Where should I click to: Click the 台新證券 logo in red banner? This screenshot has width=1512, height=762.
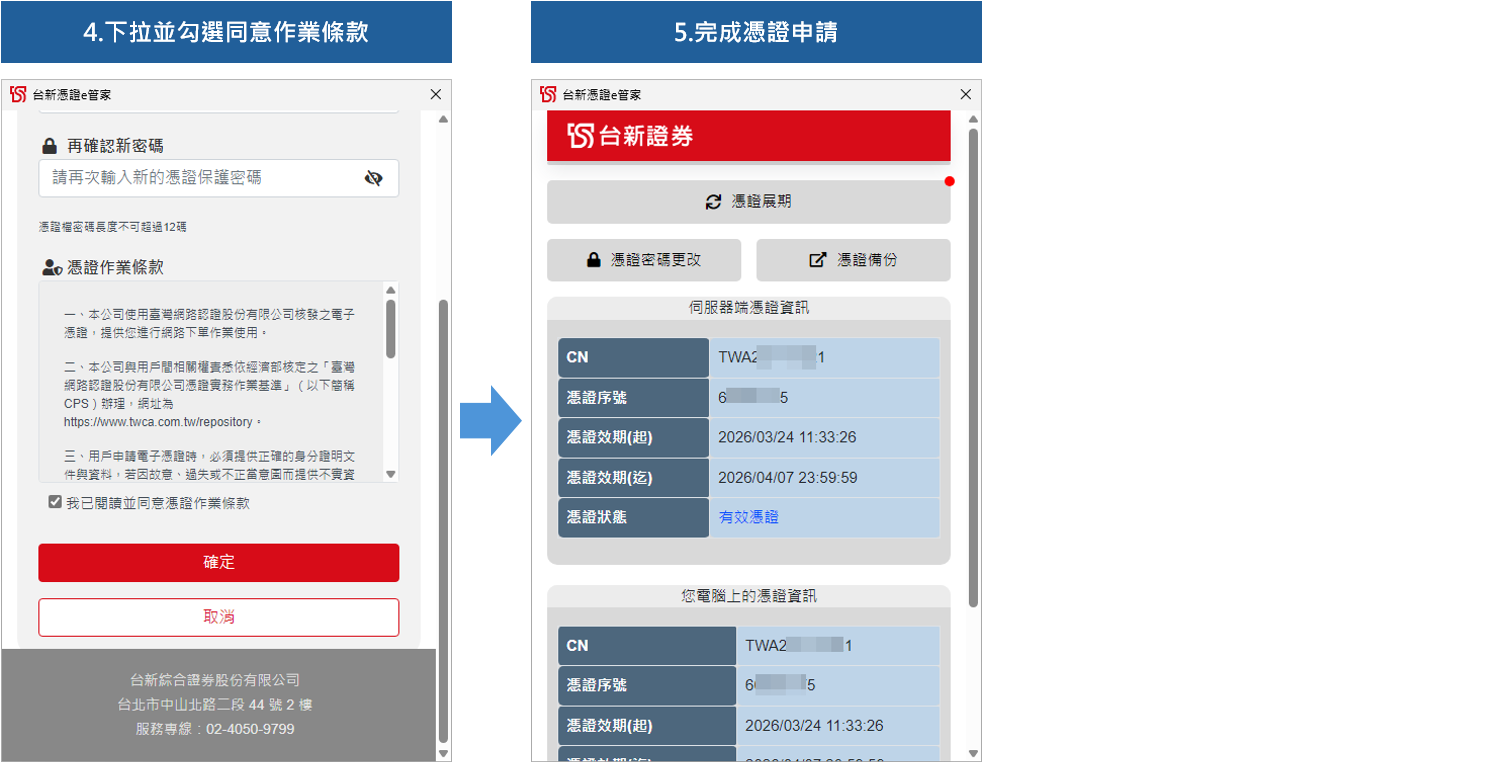631,137
